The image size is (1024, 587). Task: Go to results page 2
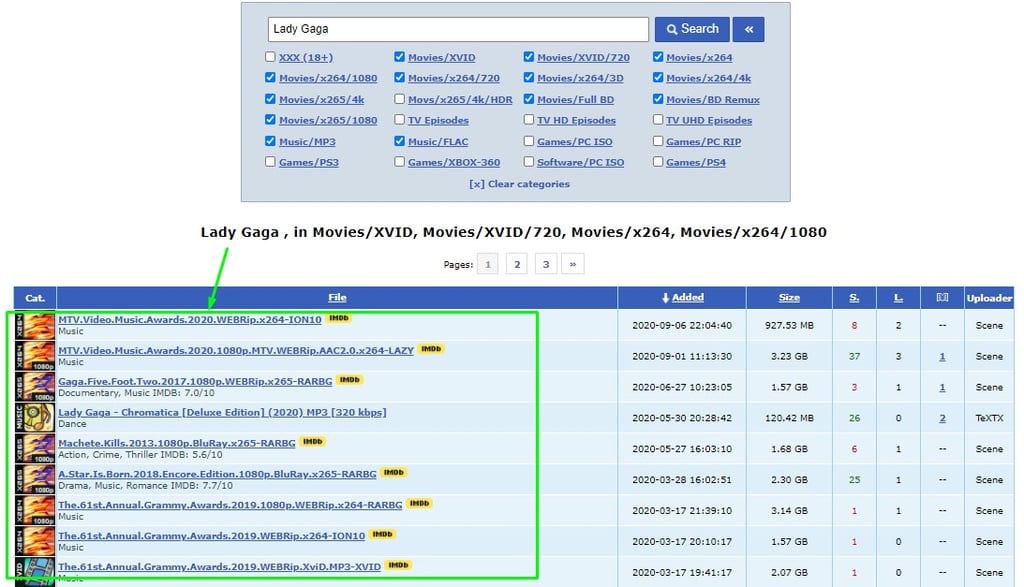(x=517, y=264)
